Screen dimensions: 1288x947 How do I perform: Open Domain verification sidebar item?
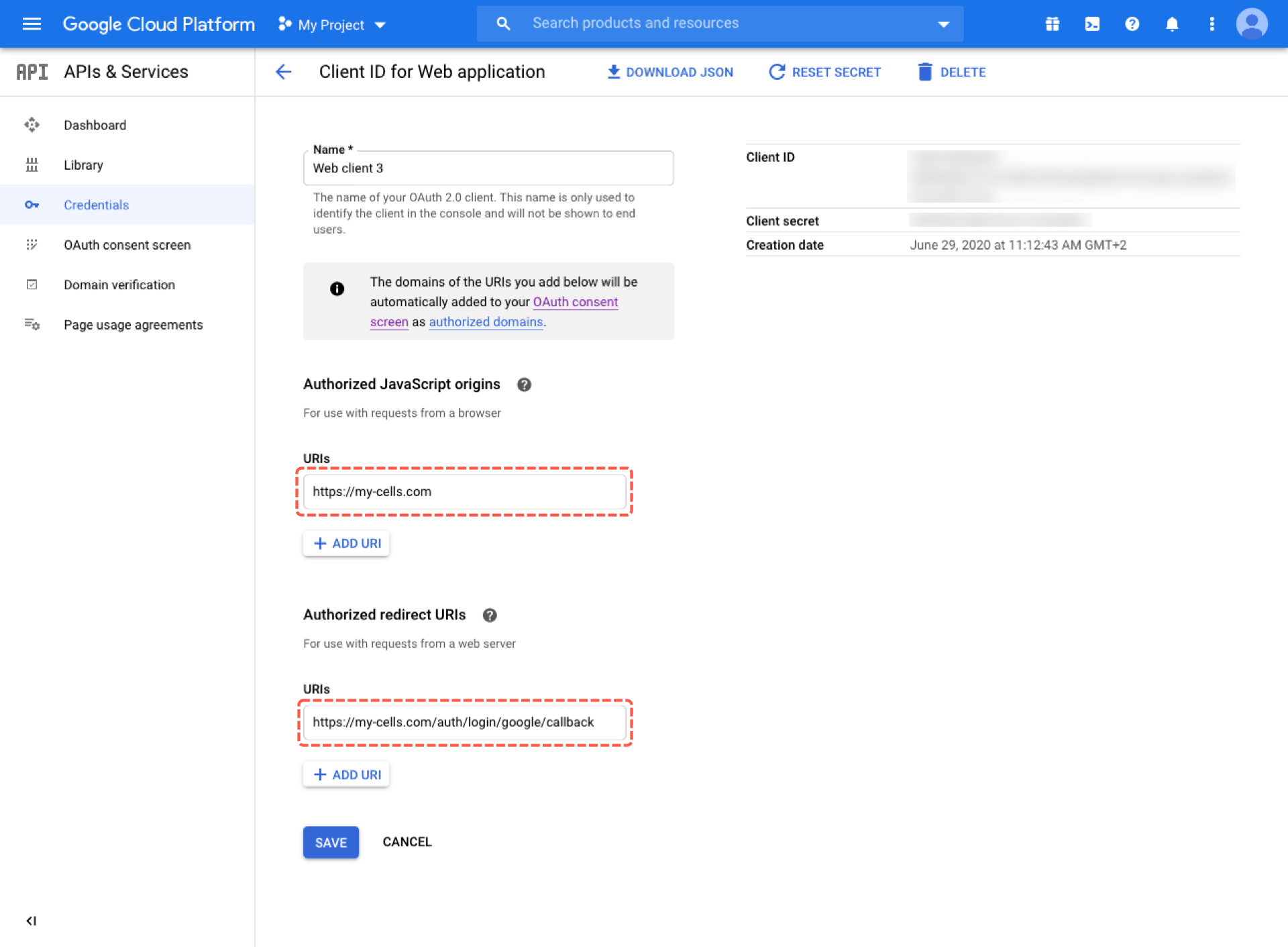tap(127, 285)
